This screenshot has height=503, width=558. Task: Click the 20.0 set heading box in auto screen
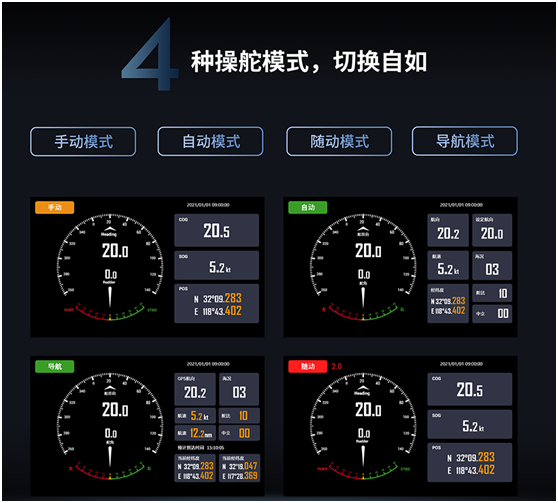click(x=492, y=230)
